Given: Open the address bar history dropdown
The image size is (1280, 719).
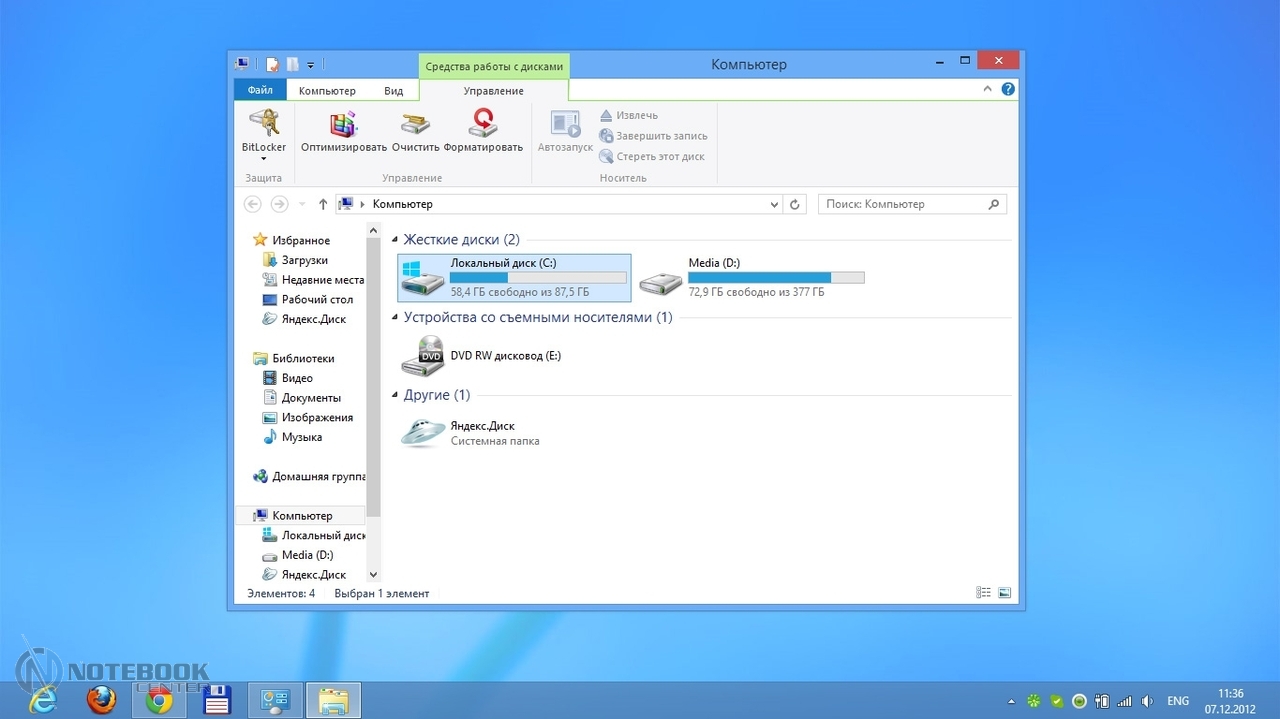Looking at the screenshot, I should coord(775,205).
